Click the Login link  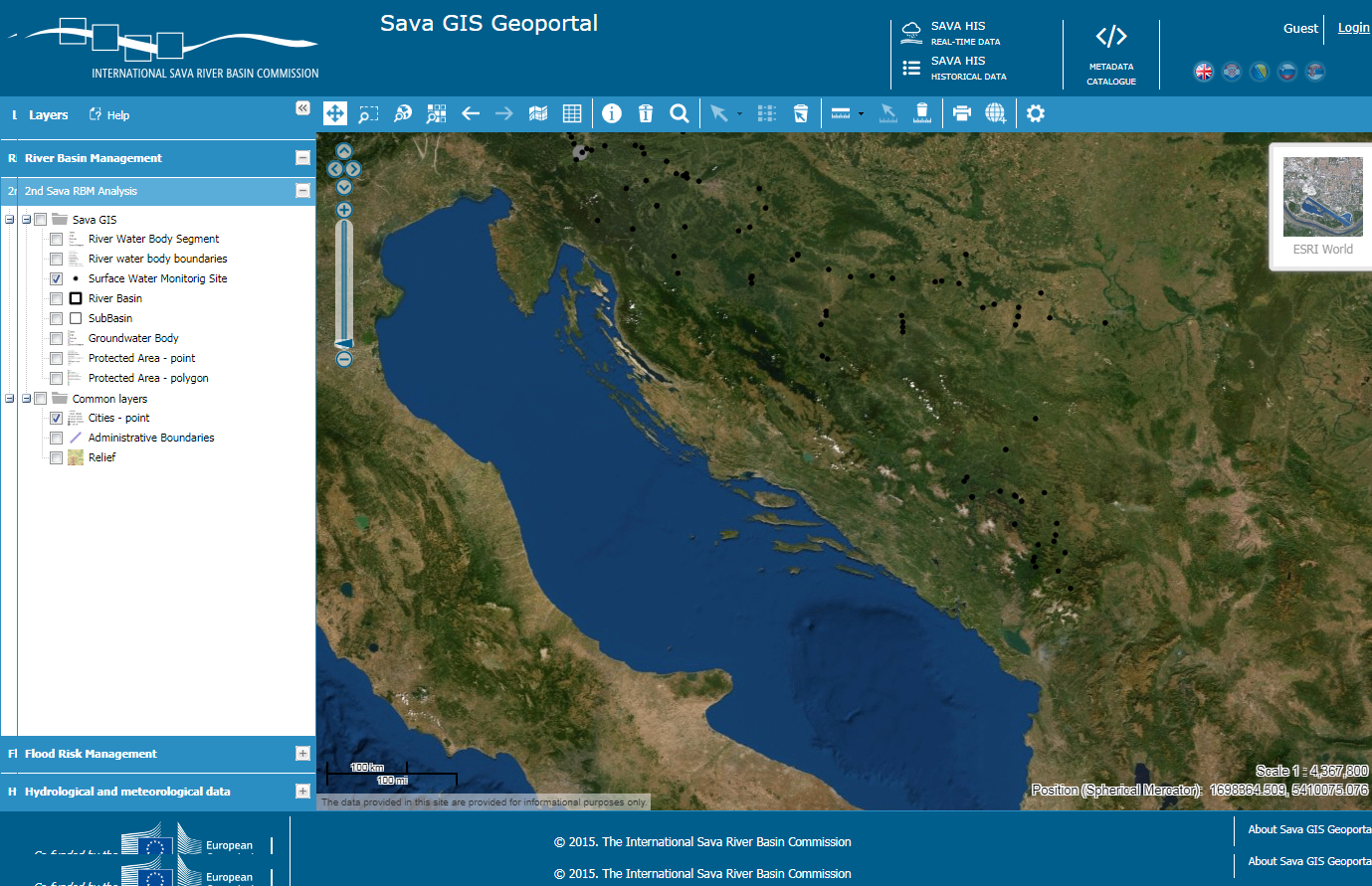pyautogui.click(x=1353, y=28)
